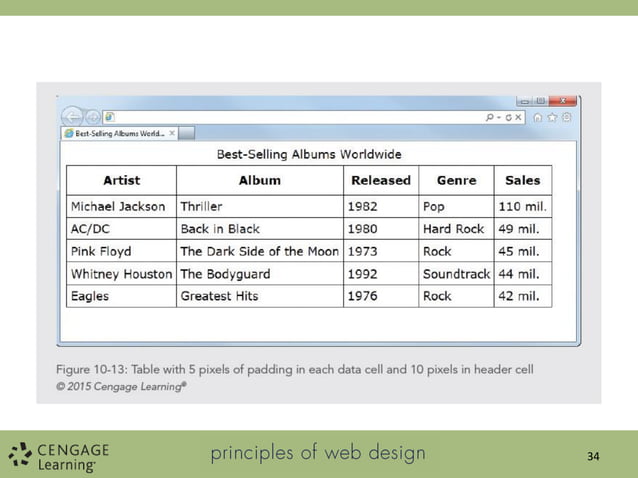
Task: Click the Cengage Learning logo
Action: (x=59, y=457)
